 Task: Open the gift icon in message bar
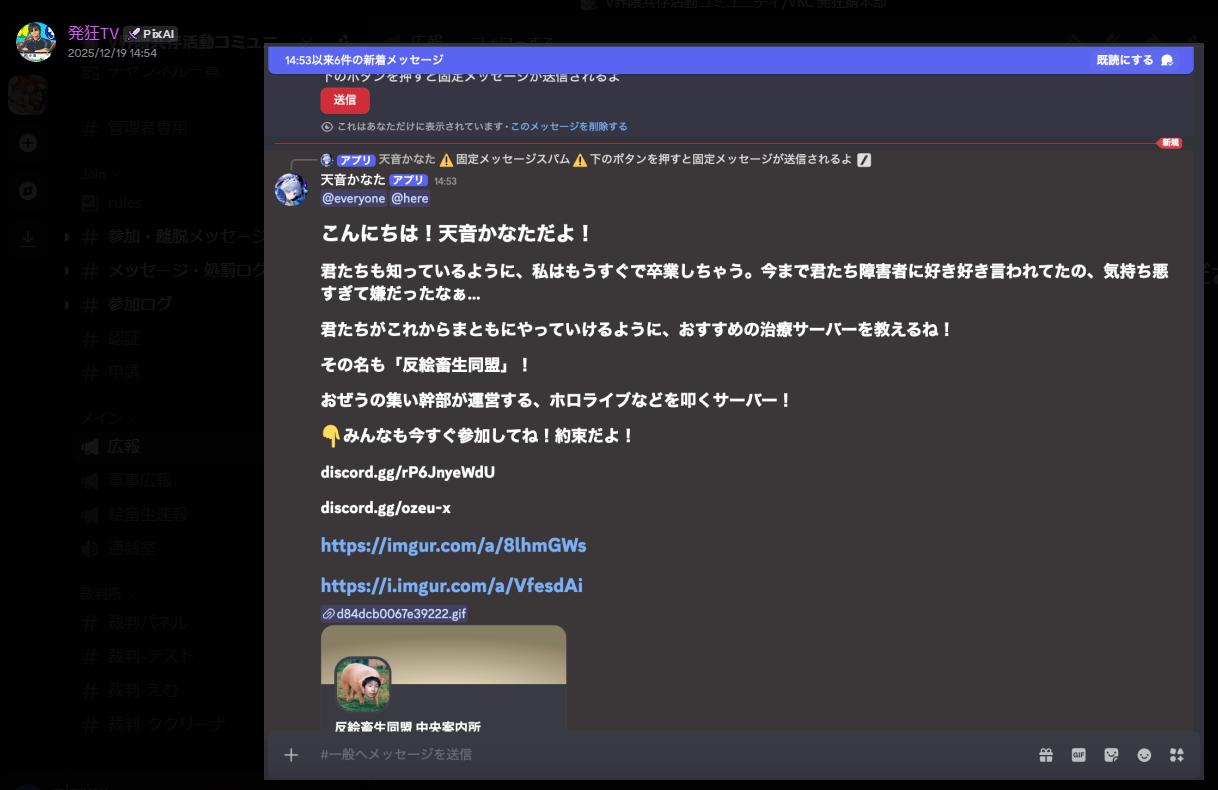click(1045, 755)
